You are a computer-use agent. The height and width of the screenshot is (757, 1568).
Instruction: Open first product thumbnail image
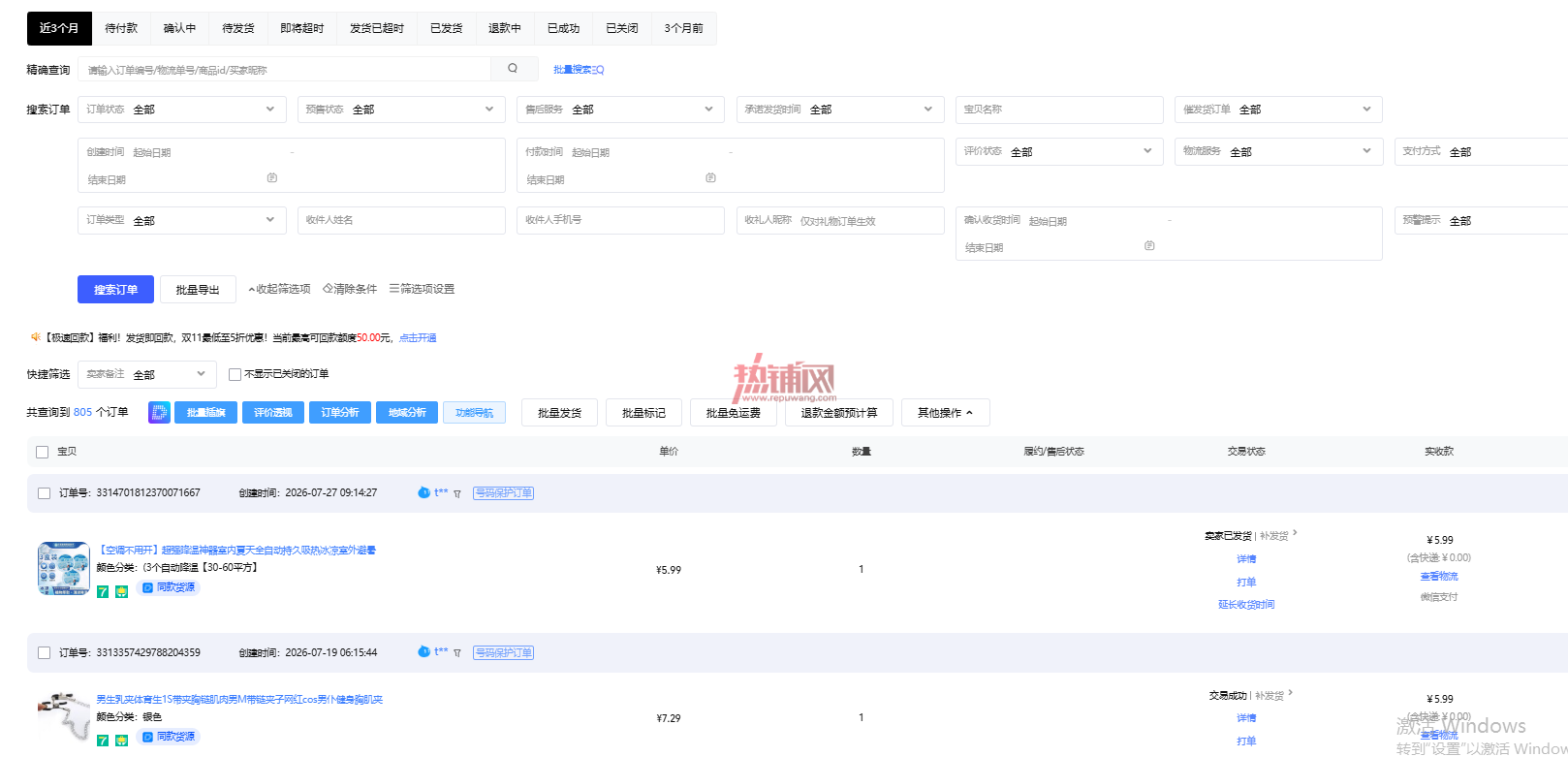coord(64,568)
